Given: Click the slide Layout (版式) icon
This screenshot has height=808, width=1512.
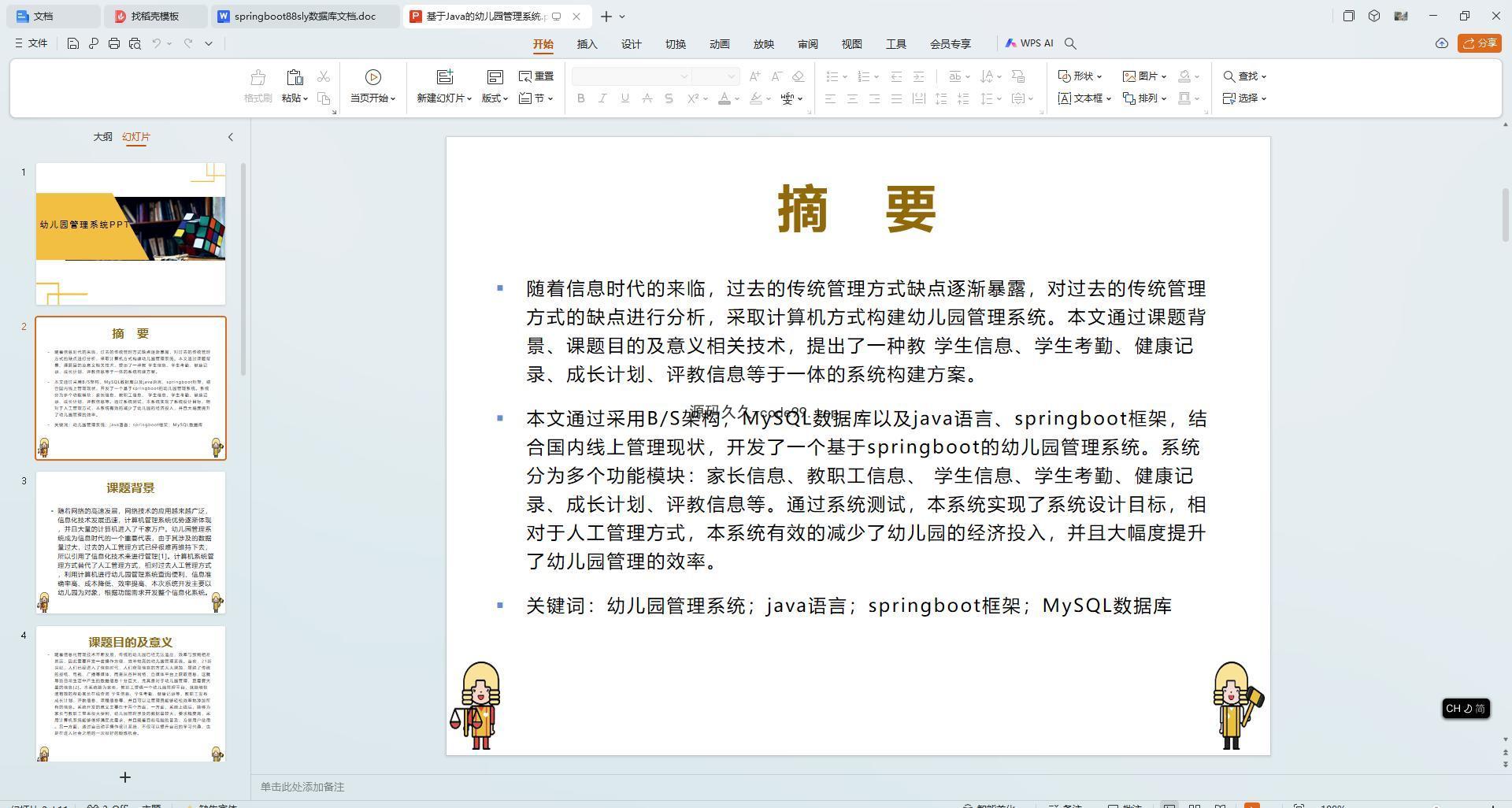Looking at the screenshot, I should (x=495, y=77).
